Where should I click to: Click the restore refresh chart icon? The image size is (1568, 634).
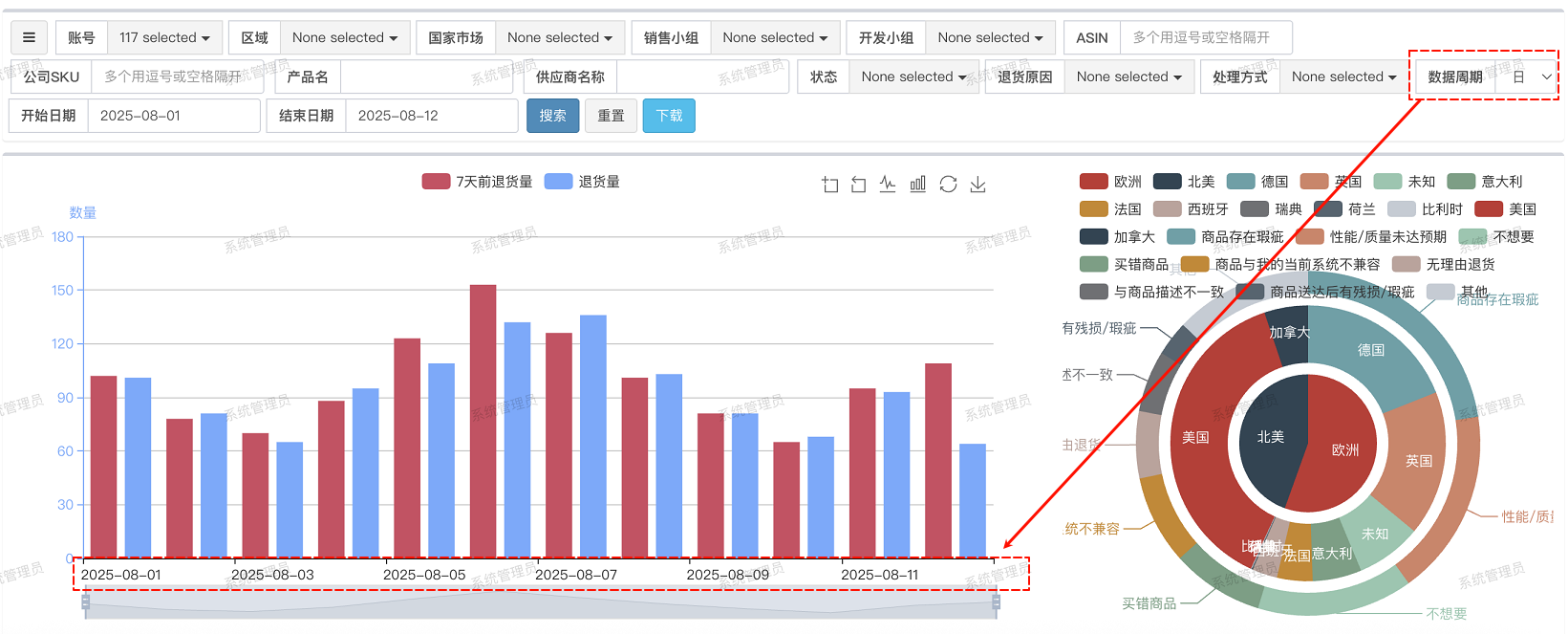(x=948, y=185)
